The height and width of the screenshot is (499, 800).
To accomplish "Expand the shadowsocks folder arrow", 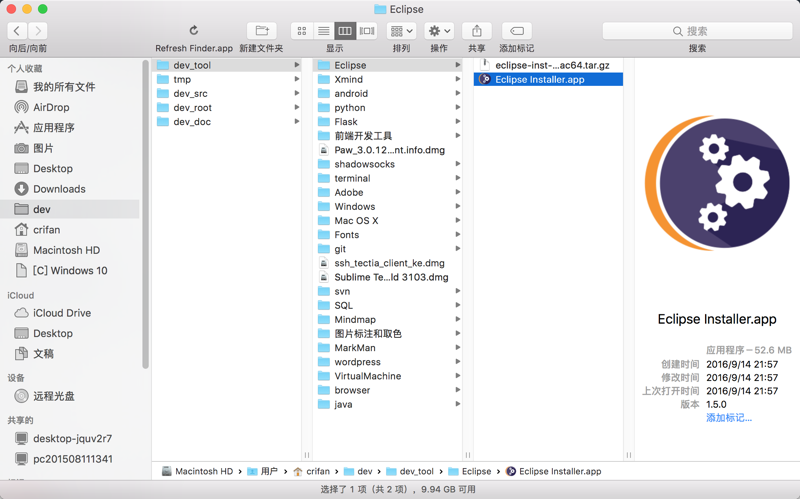I will [458, 164].
